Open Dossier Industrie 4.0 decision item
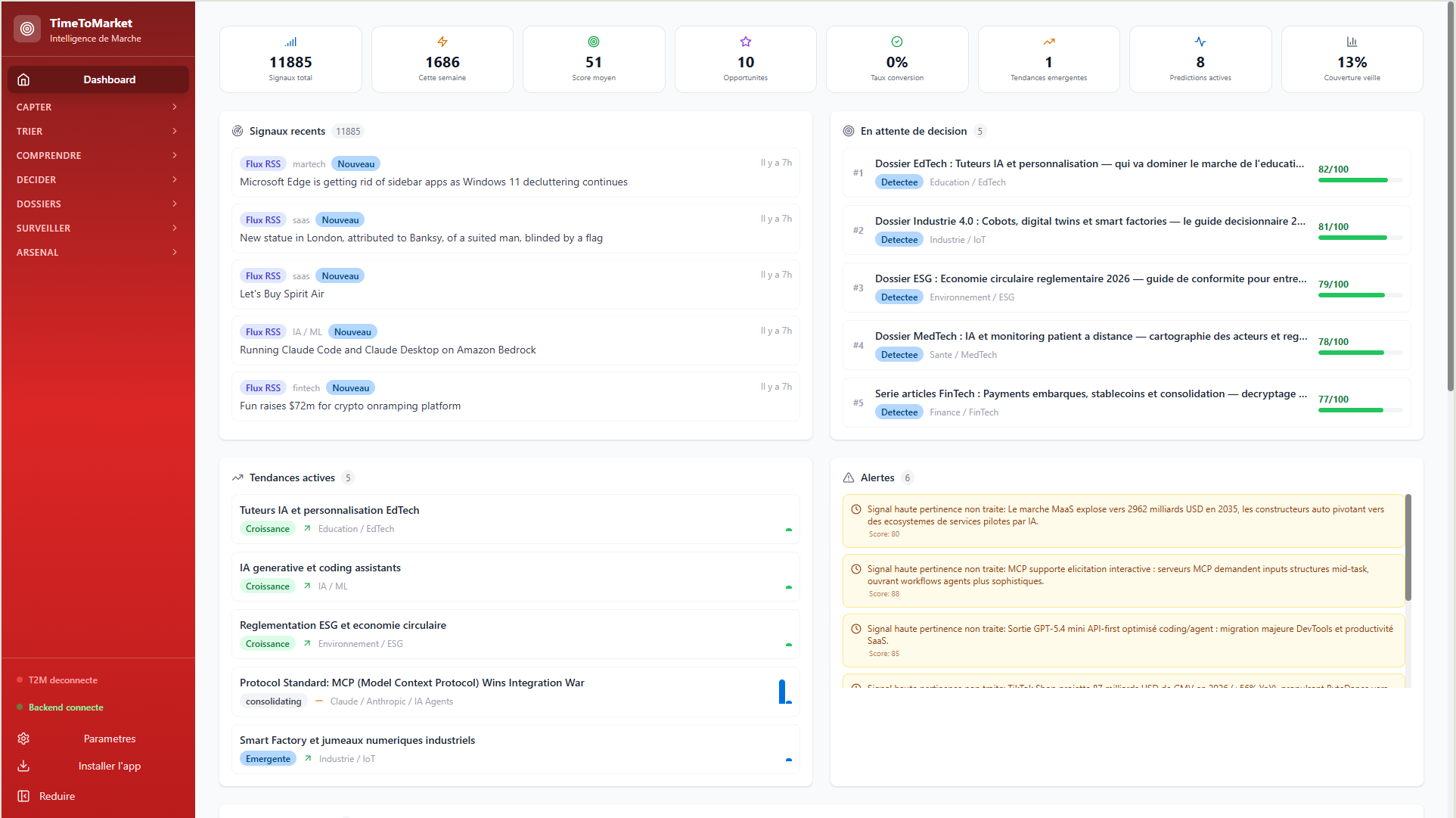The height and width of the screenshot is (818, 1456). (1127, 230)
